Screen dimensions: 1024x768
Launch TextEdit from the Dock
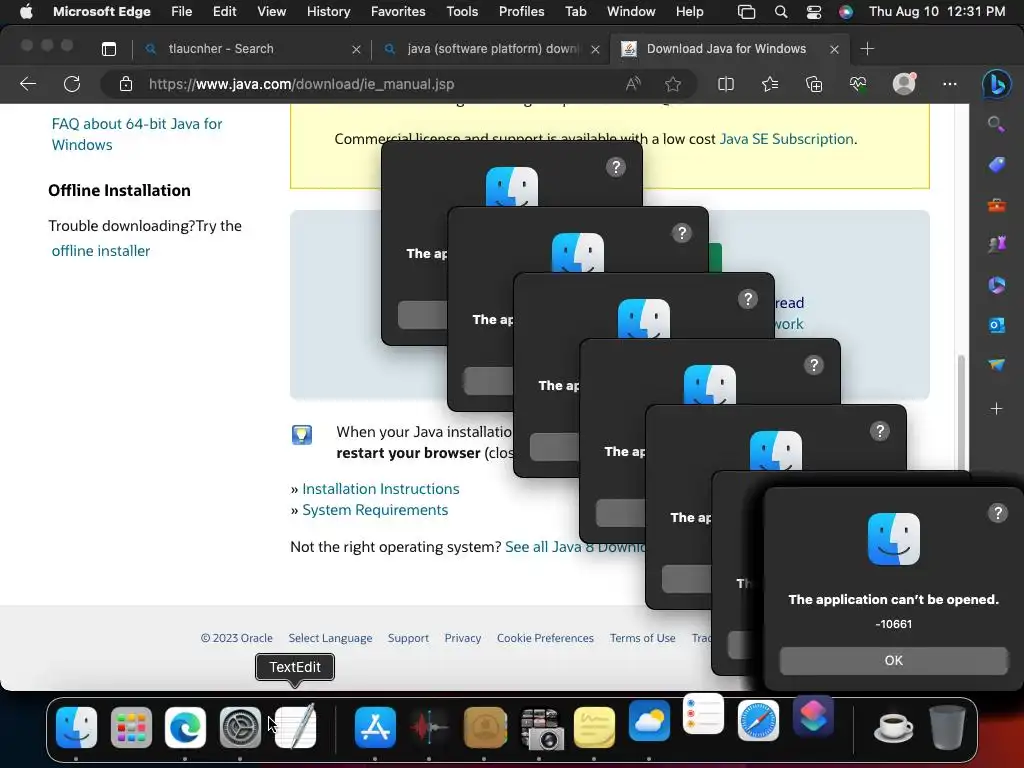pos(295,727)
